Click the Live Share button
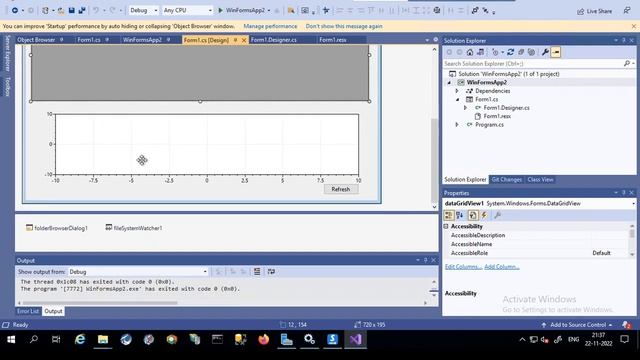640x360 pixels. tap(594, 11)
